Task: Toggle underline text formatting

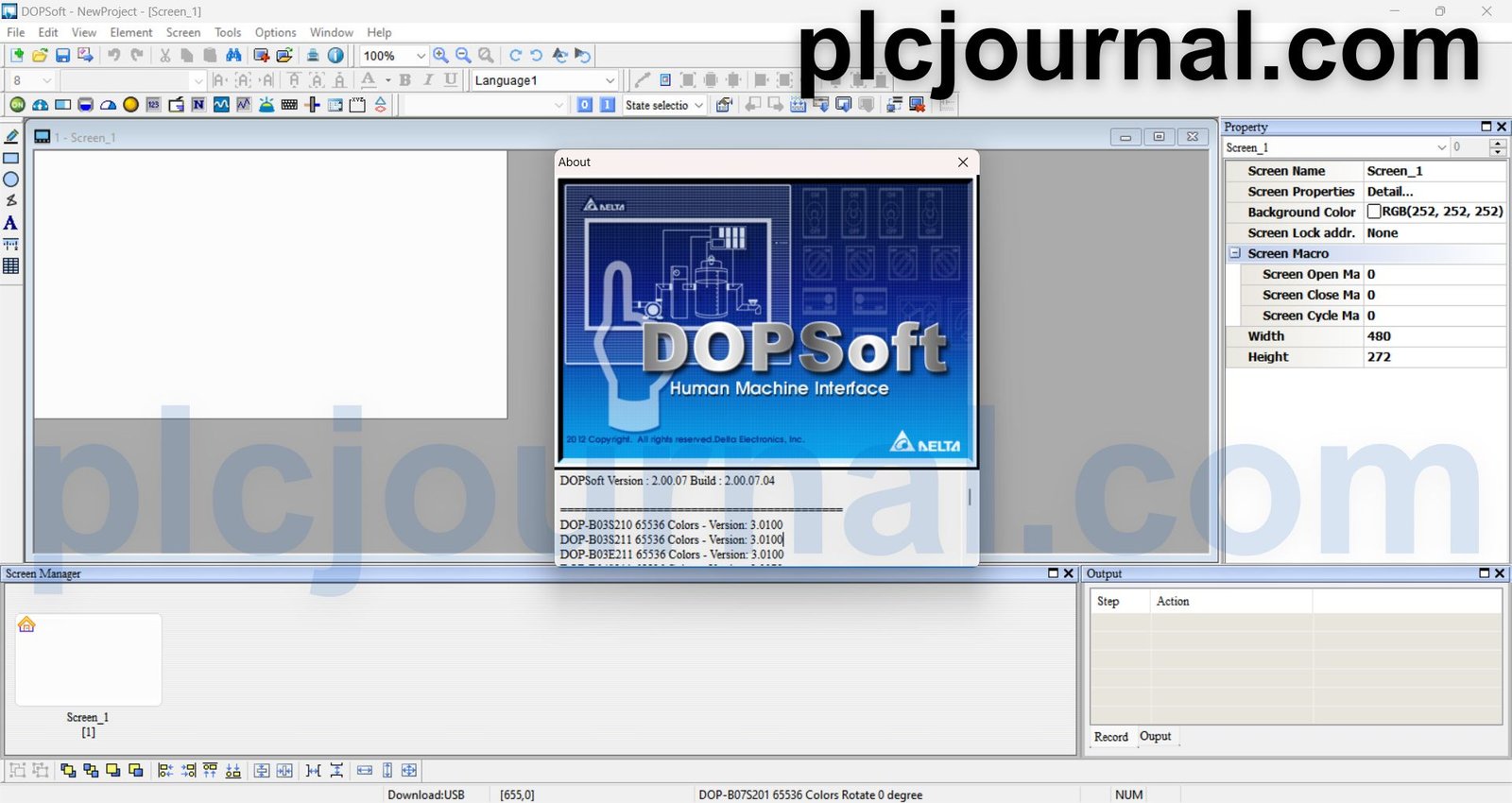Action: pyautogui.click(x=451, y=80)
